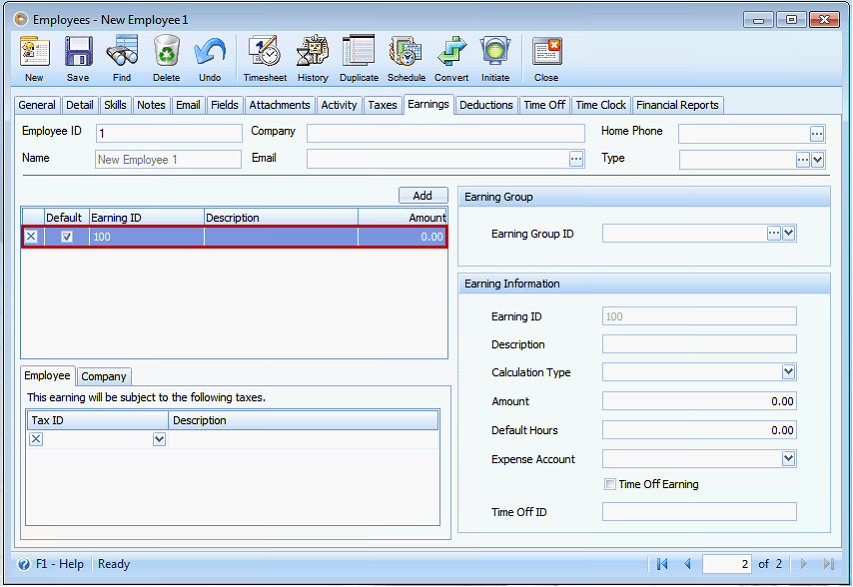Enable the Time Off Earning checkbox
853x587 pixels.
pos(610,484)
